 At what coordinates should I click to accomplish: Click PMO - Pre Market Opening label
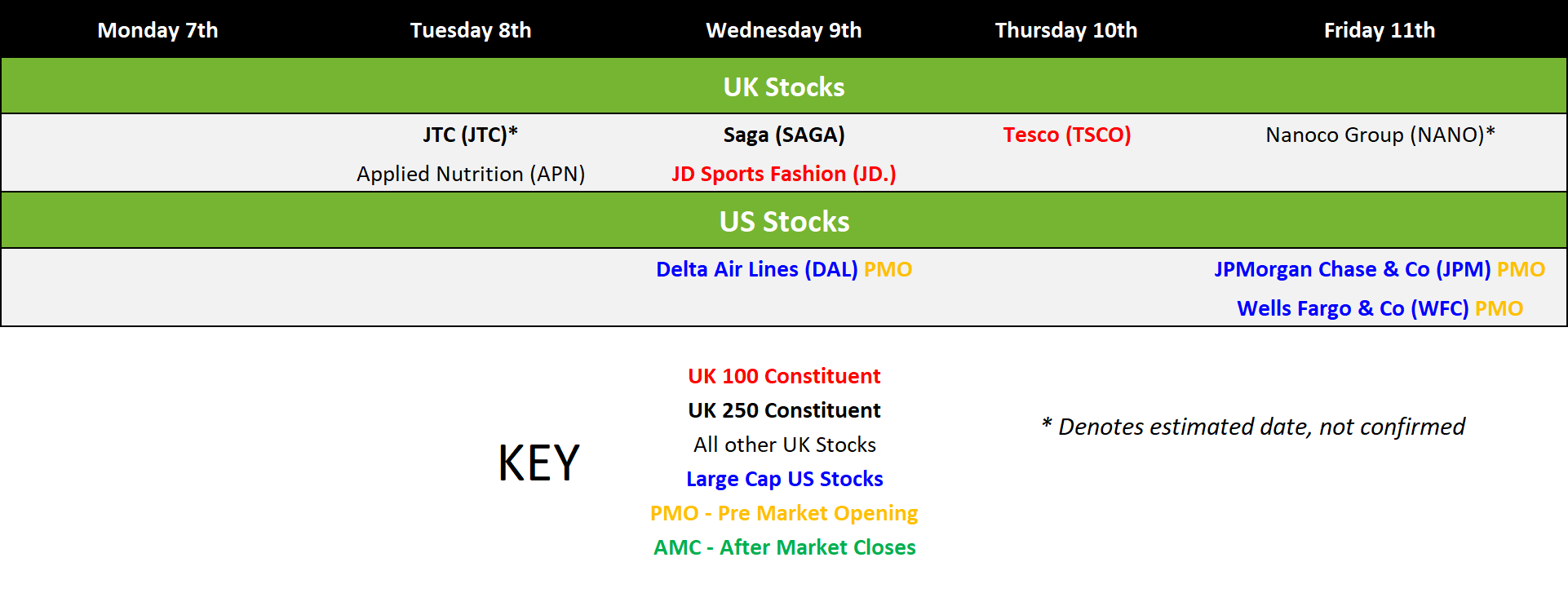pyautogui.click(x=783, y=513)
